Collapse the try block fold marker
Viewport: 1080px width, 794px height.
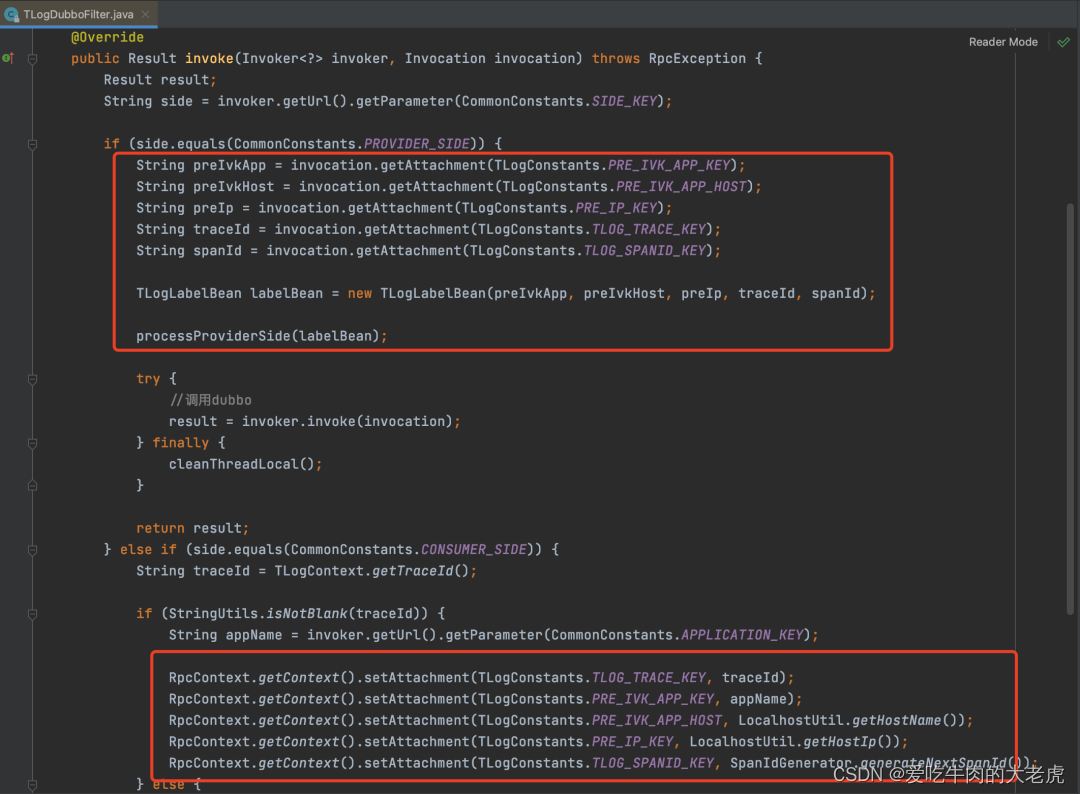click(32, 379)
